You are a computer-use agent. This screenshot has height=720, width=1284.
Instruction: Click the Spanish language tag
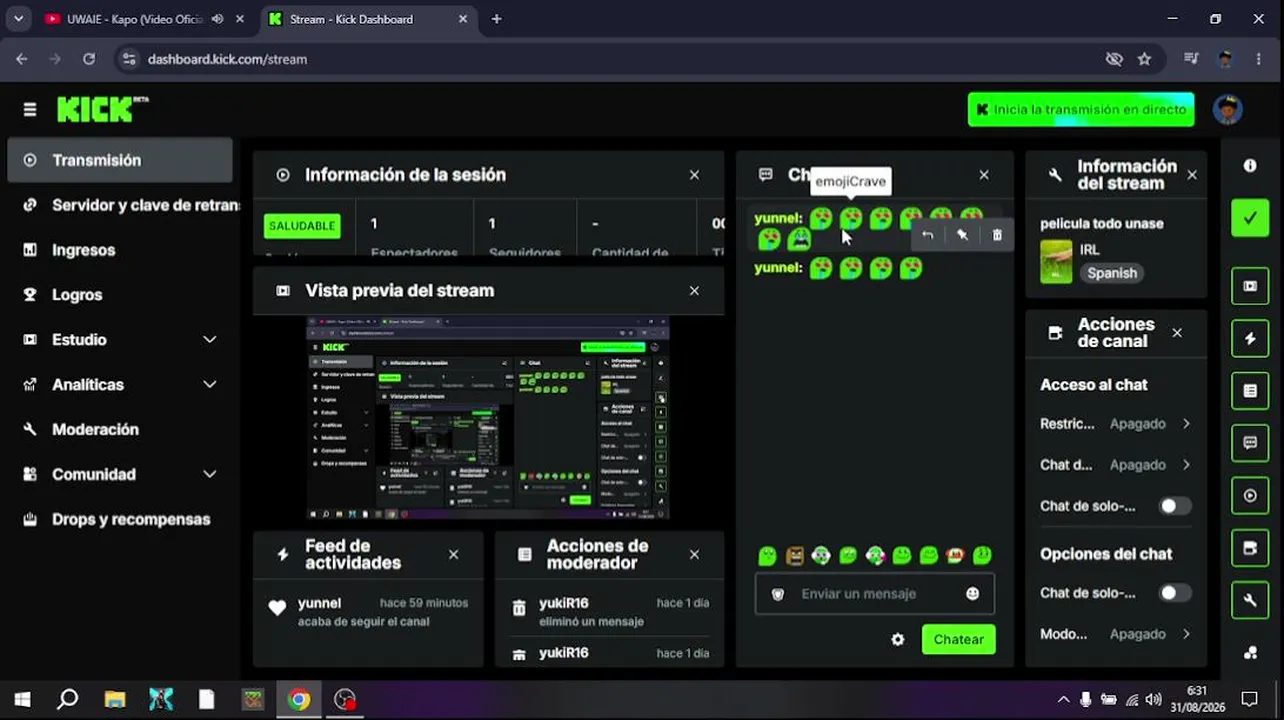(1112, 273)
